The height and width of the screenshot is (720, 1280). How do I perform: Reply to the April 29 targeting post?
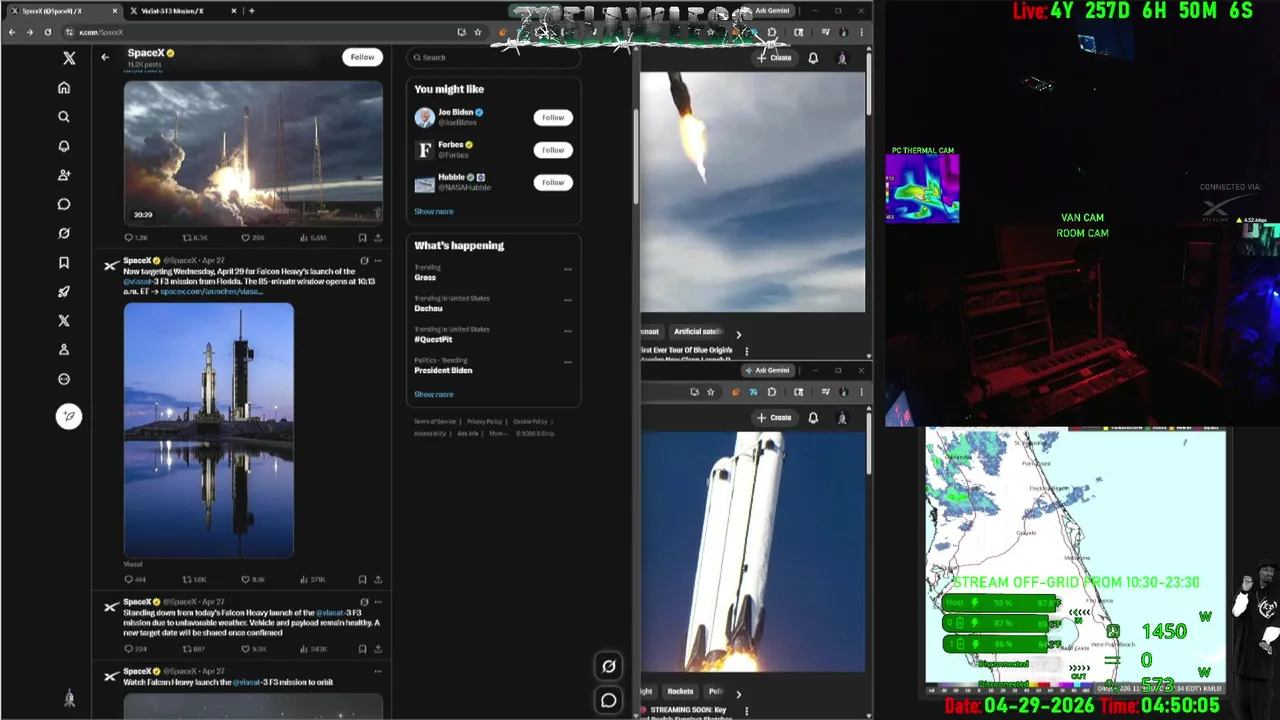point(134,579)
